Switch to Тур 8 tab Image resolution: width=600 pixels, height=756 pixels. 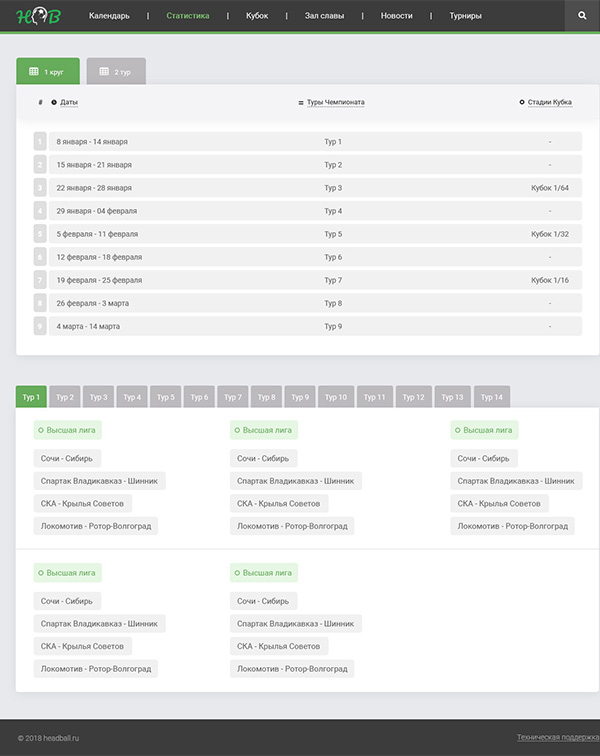tap(266, 397)
